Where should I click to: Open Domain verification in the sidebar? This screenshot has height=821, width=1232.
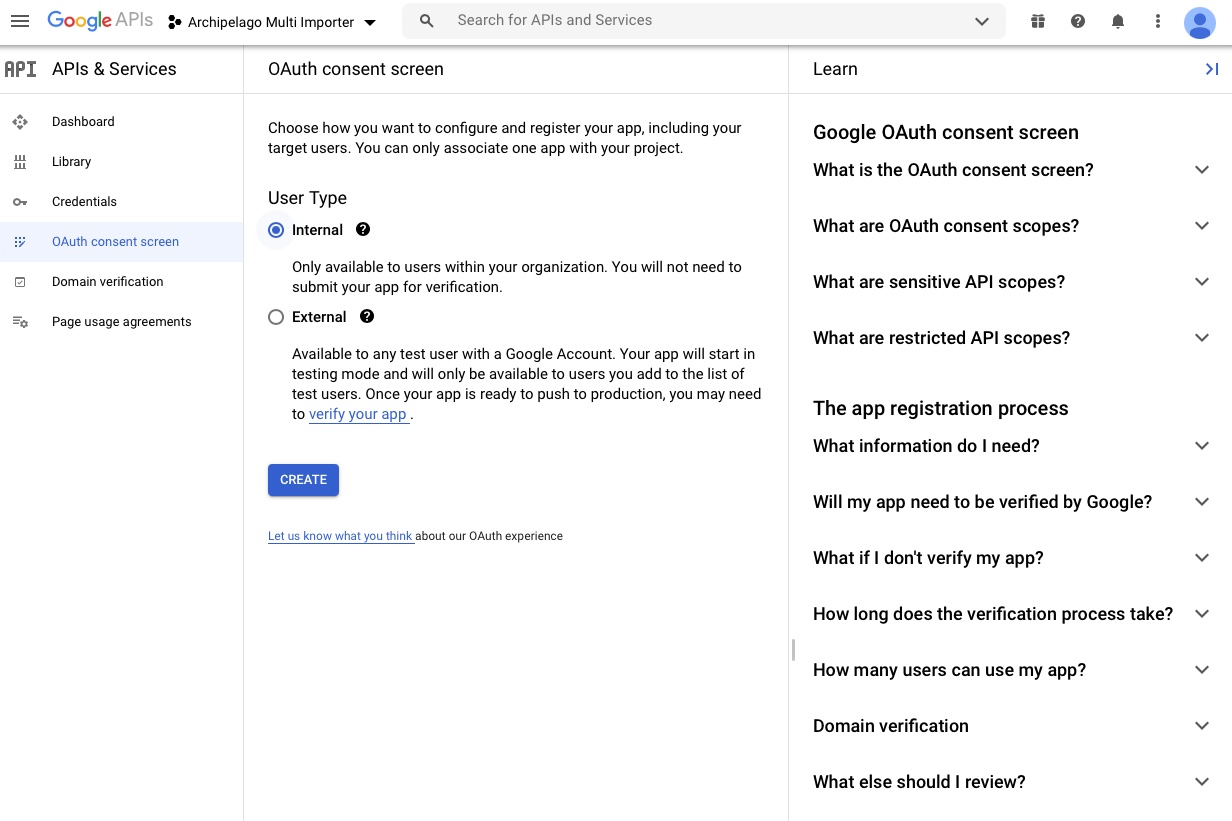107,281
